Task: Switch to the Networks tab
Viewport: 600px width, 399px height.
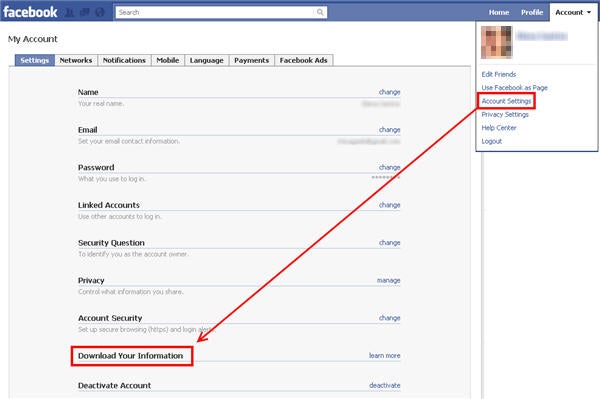Action: tap(76, 60)
